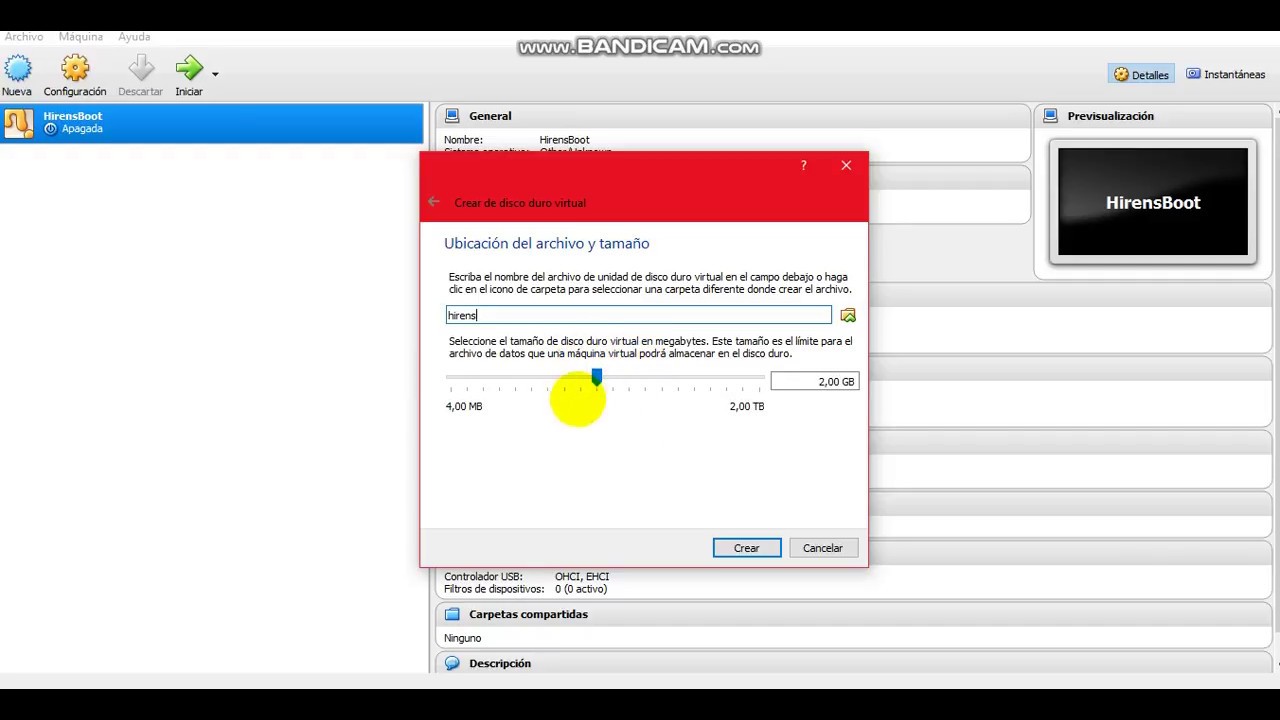
Task: Click the disk size slider handle
Action: pyautogui.click(x=597, y=377)
